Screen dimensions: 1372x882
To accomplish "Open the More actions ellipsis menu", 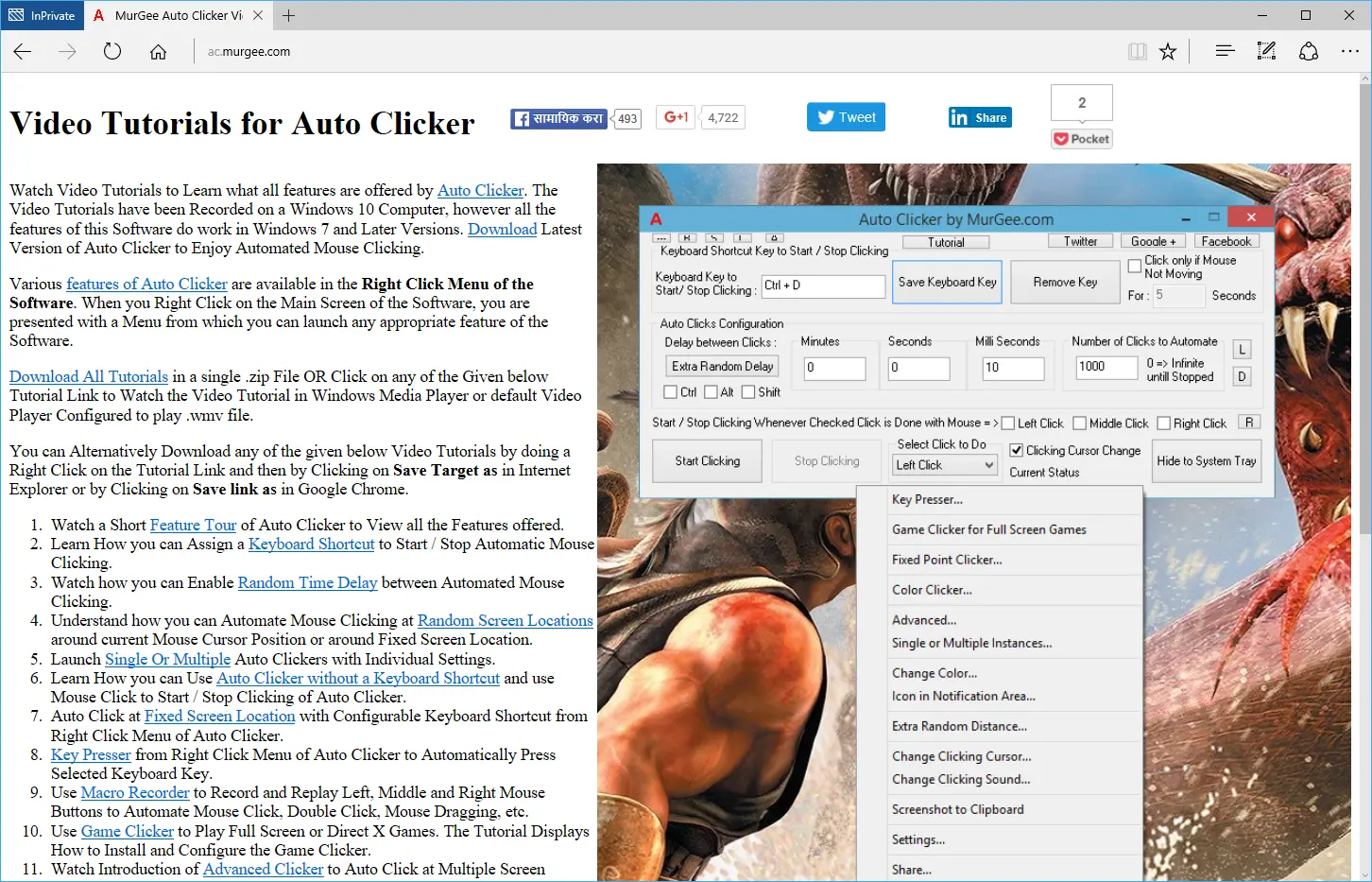I will [x=1349, y=52].
